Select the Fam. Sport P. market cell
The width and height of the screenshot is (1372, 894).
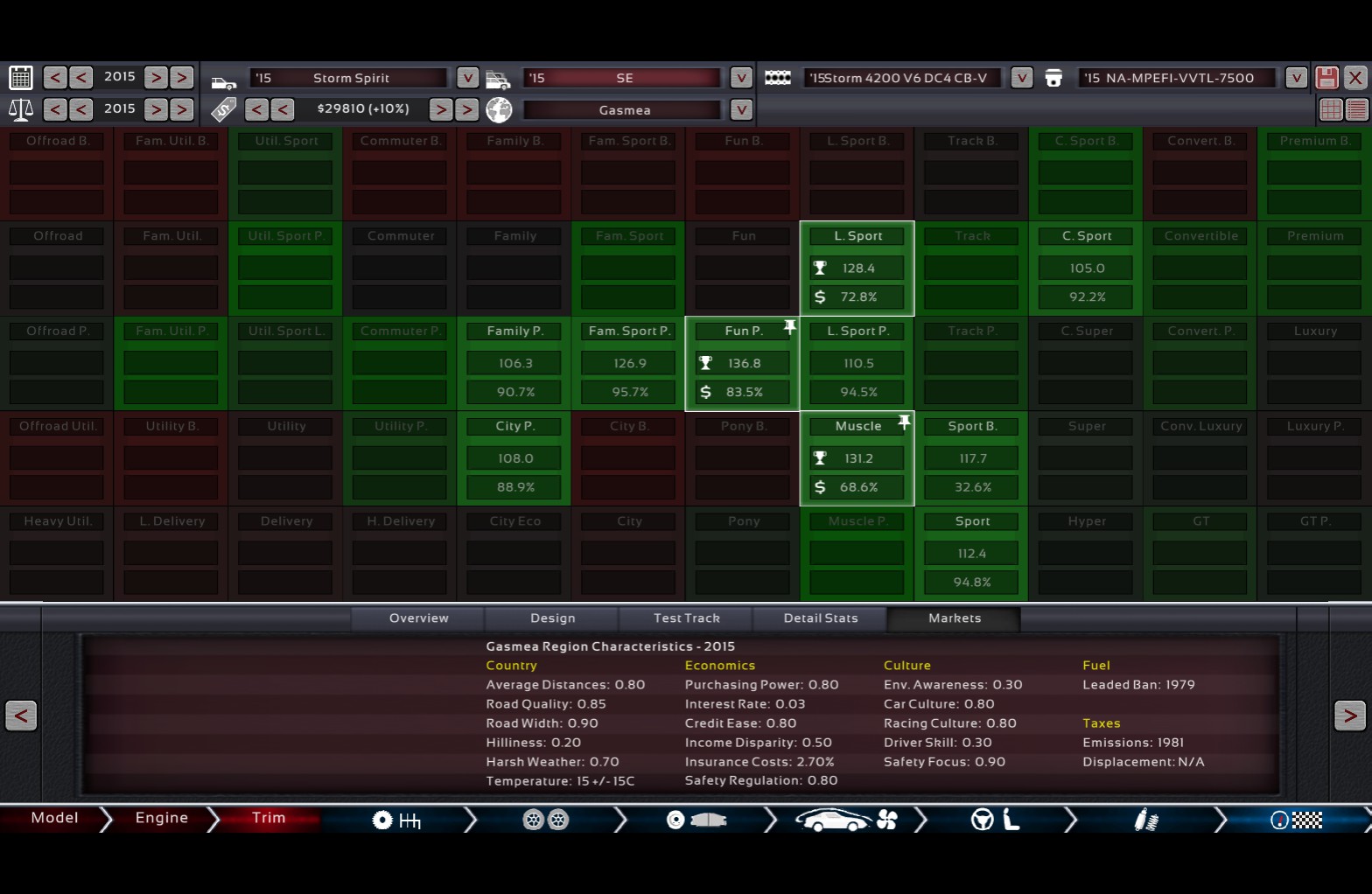[x=628, y=363]
